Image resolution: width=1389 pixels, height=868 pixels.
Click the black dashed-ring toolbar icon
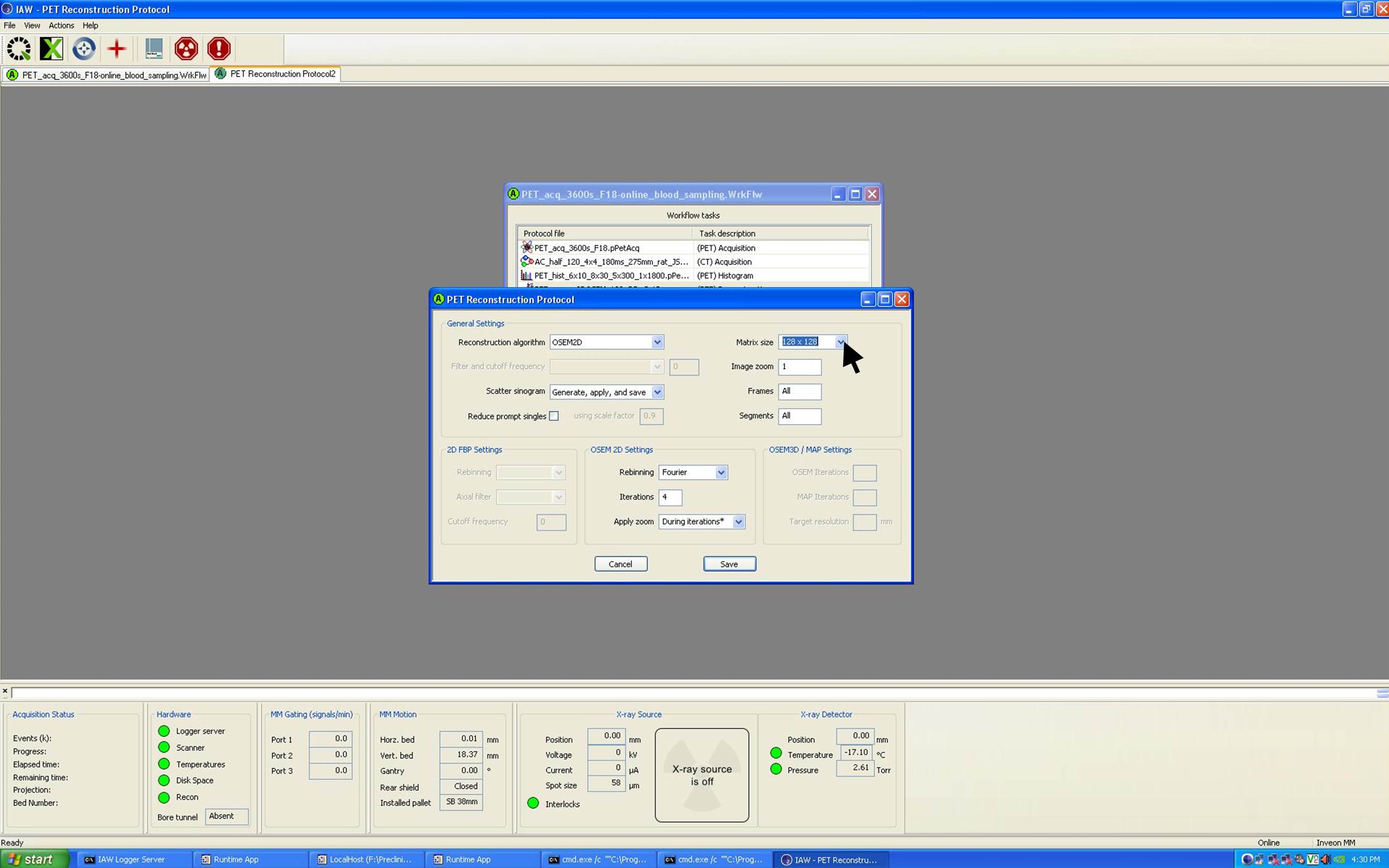click(x=19, y=49)
